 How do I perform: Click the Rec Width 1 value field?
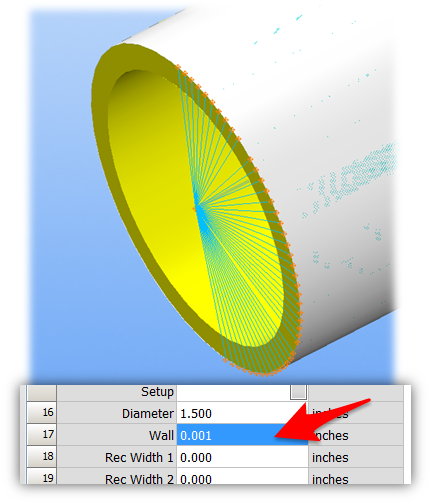(x=242, y=457)
